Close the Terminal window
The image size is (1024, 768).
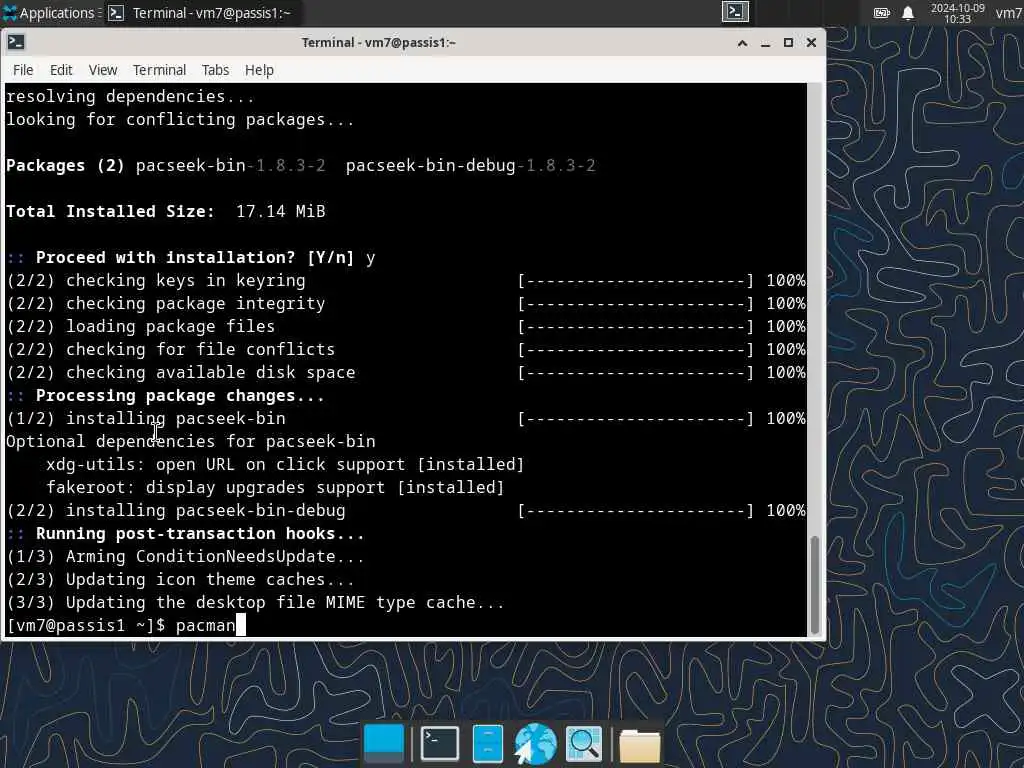[811, 43]
